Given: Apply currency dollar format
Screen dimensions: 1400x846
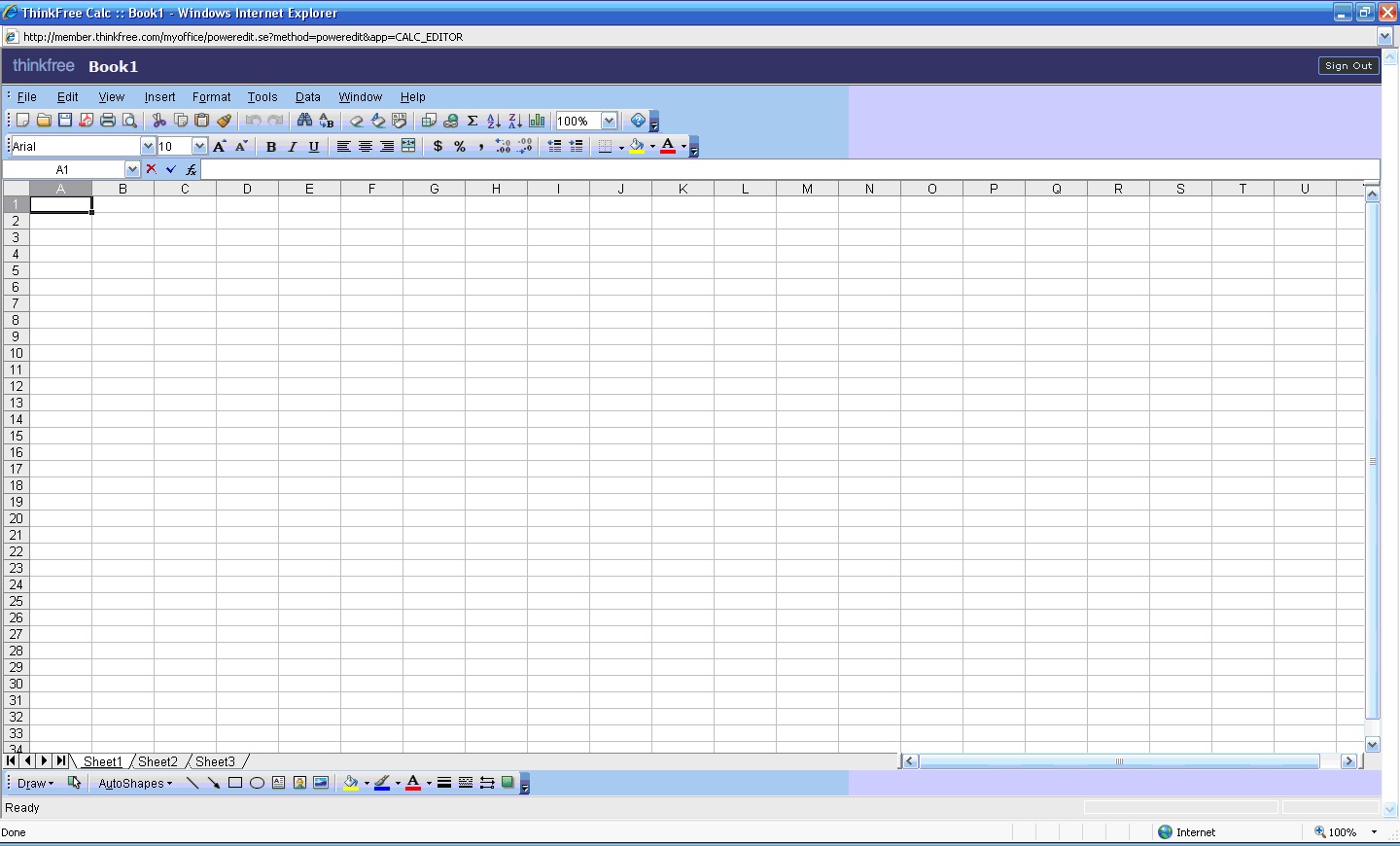Looking at the screenshot, I should click(x=437, y=146).
